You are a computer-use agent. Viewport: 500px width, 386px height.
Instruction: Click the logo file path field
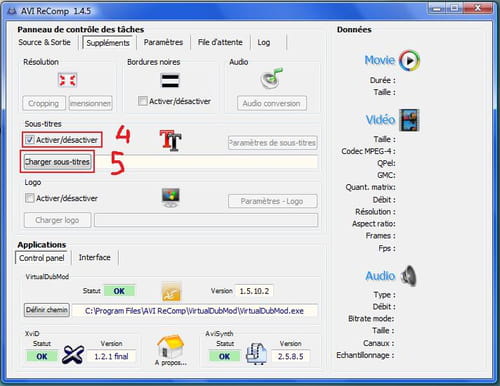click(x=206, y=220)
